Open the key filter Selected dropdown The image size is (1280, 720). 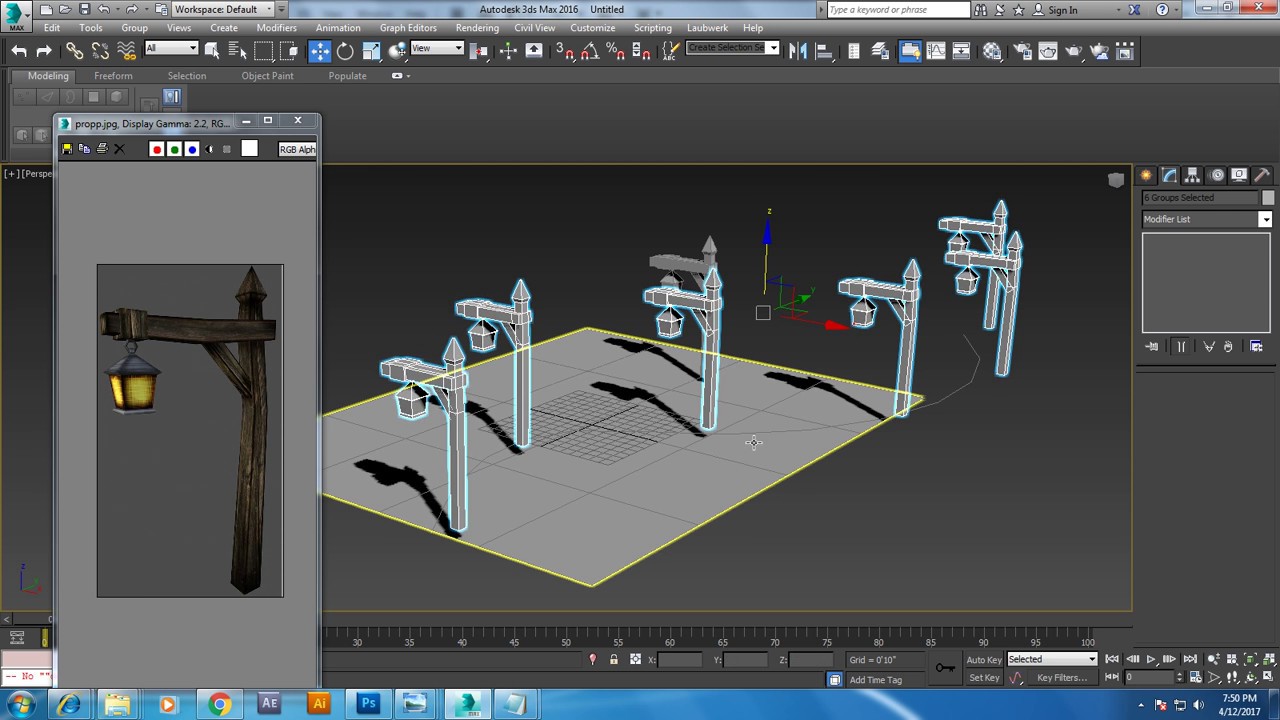pyautogui.click(x=1052, y=660)
